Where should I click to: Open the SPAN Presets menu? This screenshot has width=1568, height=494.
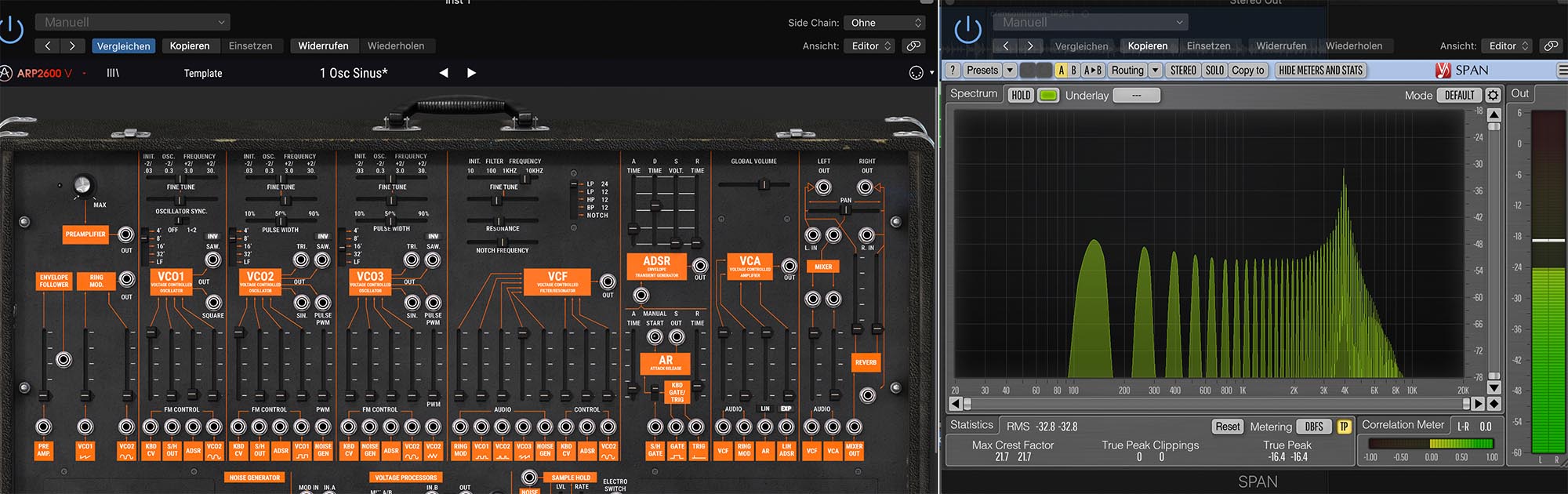pyautogui.click(x=982, y=71)
